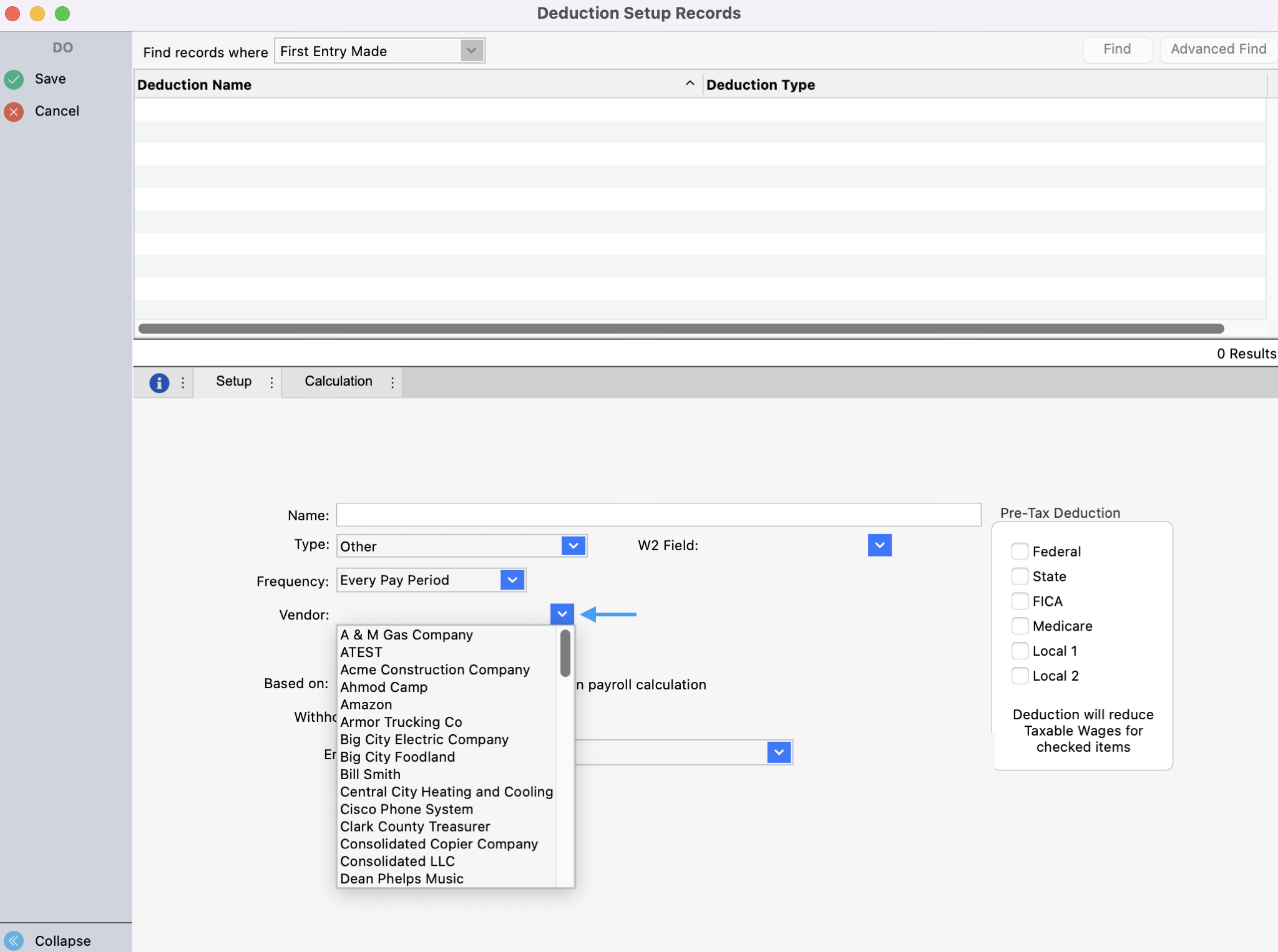The image size is (1278, 952).
Task: Open three-dot menu beside info icon
Action: (x=183, y=382)
